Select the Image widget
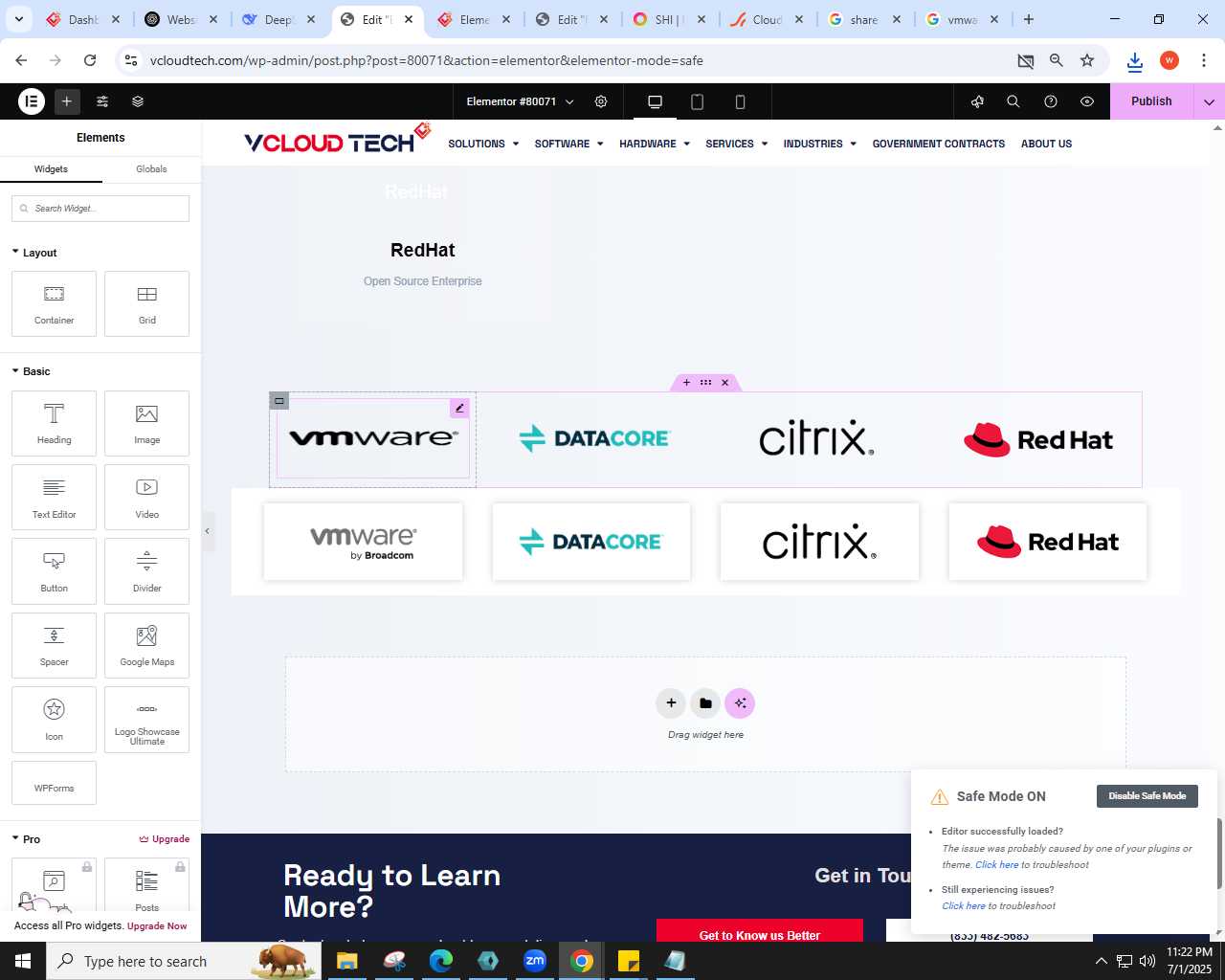This screenshot has height=980, width=1225. point(146,423)
